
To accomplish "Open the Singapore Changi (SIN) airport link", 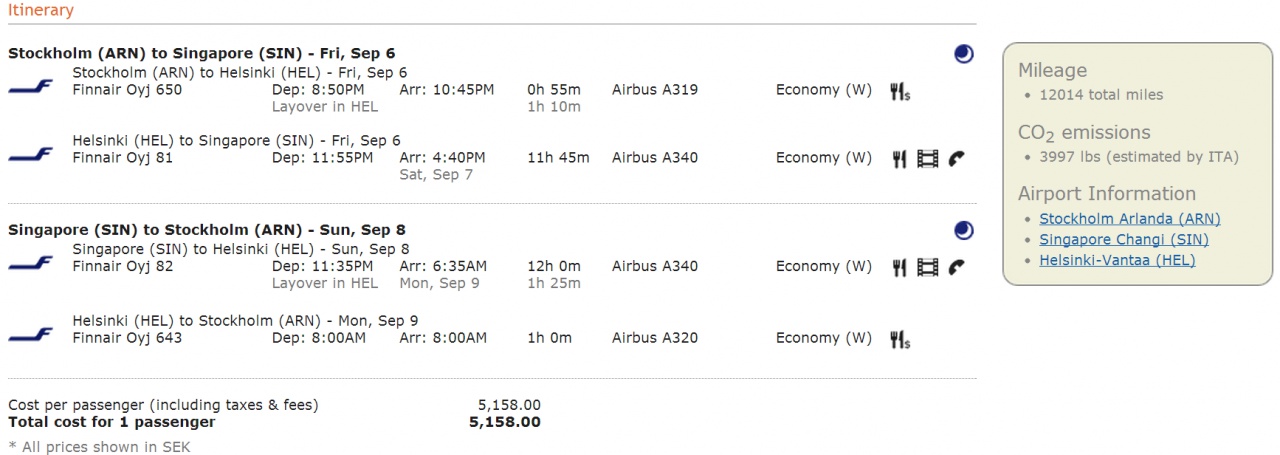I will pos(1123,240).
